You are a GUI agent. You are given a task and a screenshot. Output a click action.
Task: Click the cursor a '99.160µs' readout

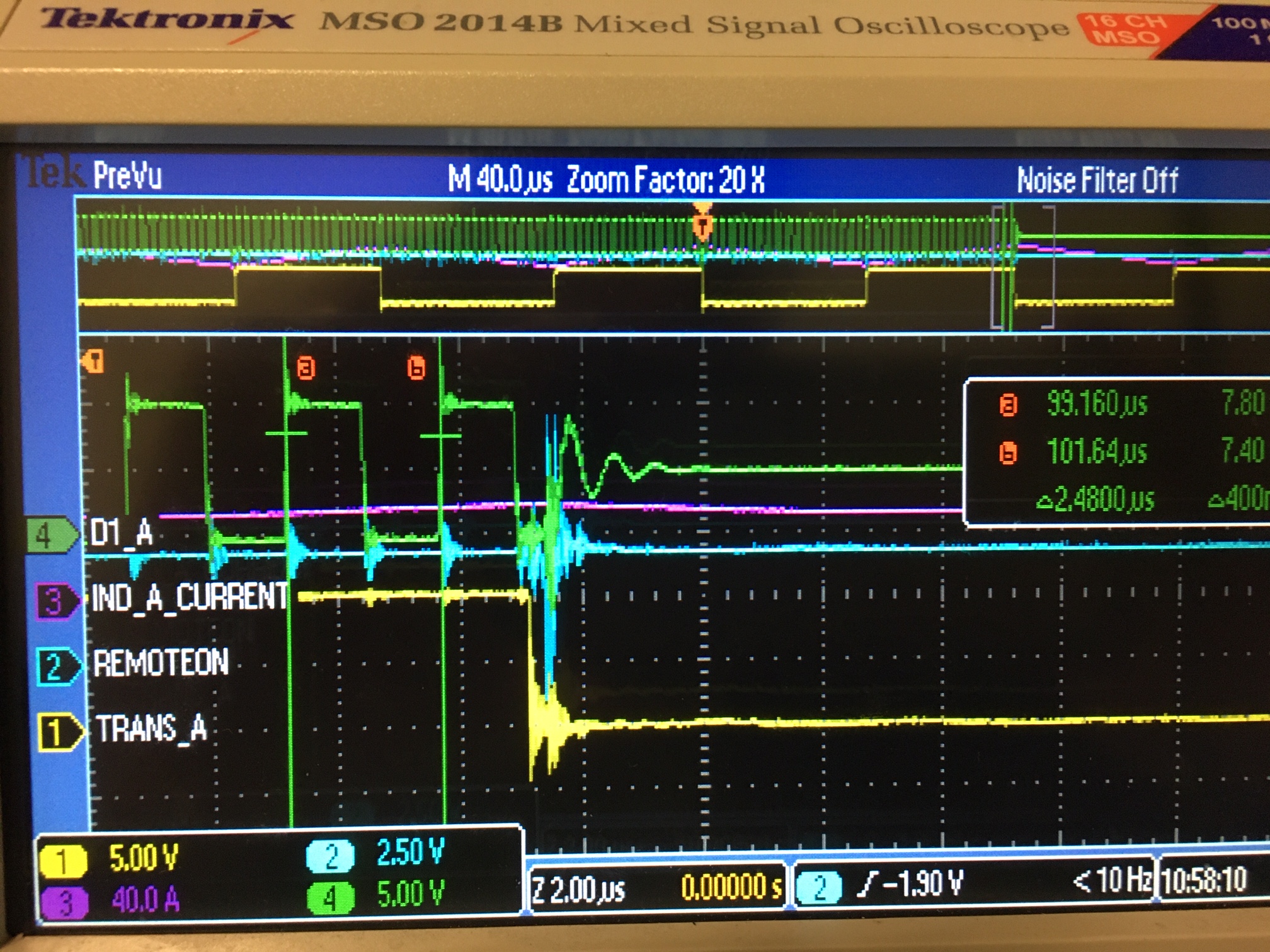(1097, 403)
